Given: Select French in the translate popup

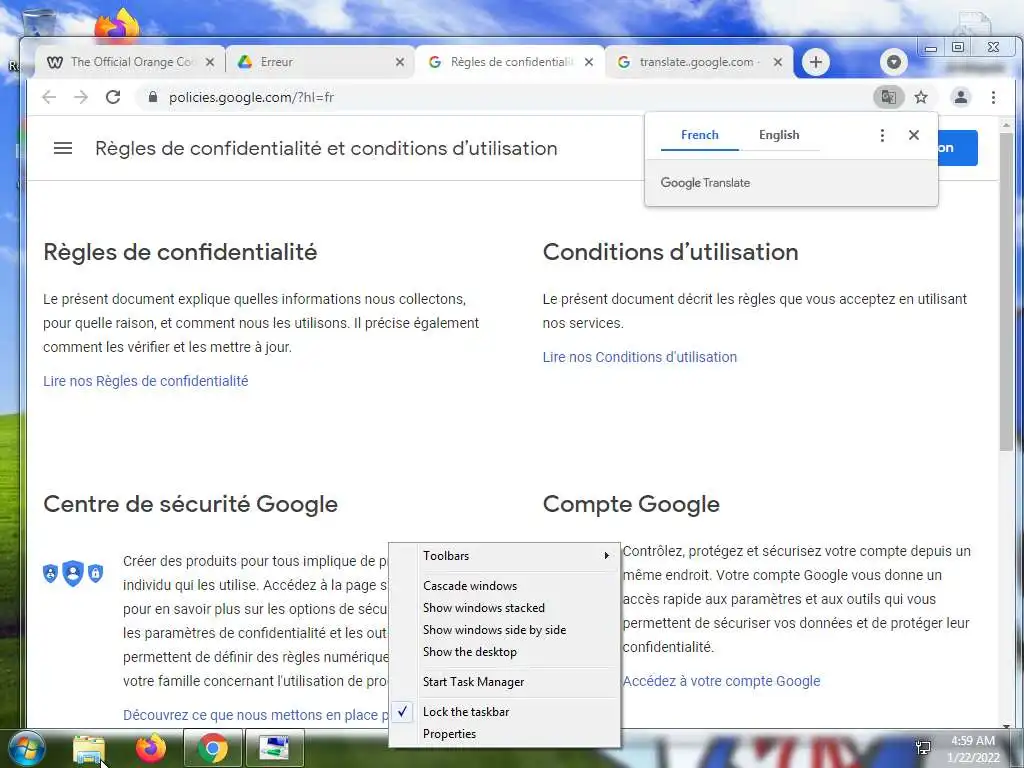Looking at the screenshot, I should click(699, 135).
